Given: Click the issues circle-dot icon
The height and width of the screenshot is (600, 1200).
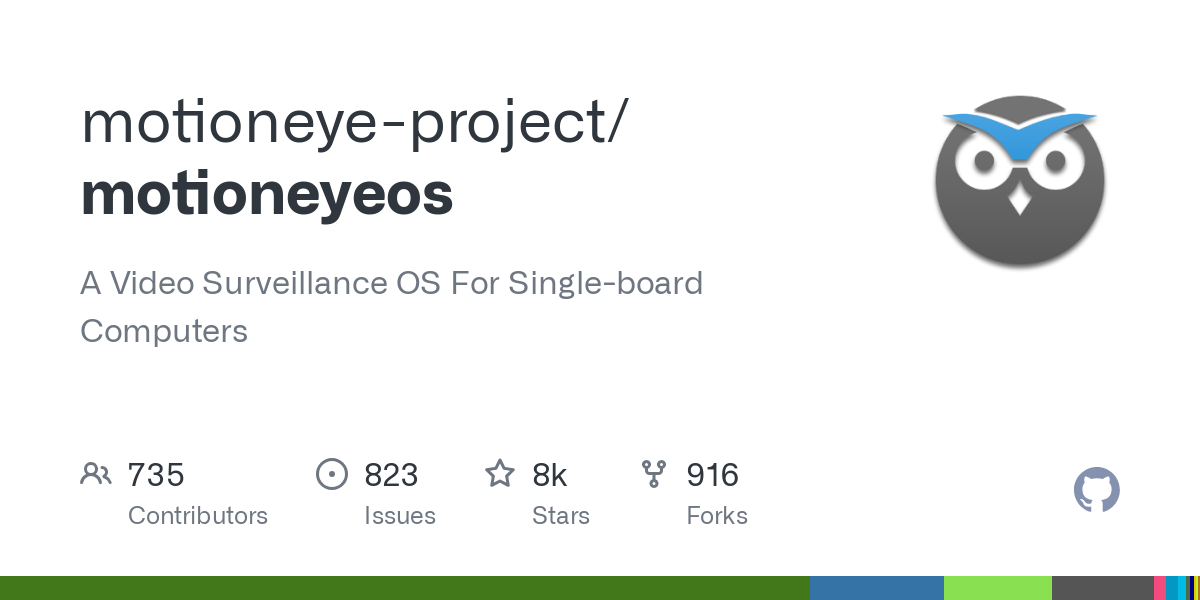Looking at the screenshot, I should pos(332,474).
